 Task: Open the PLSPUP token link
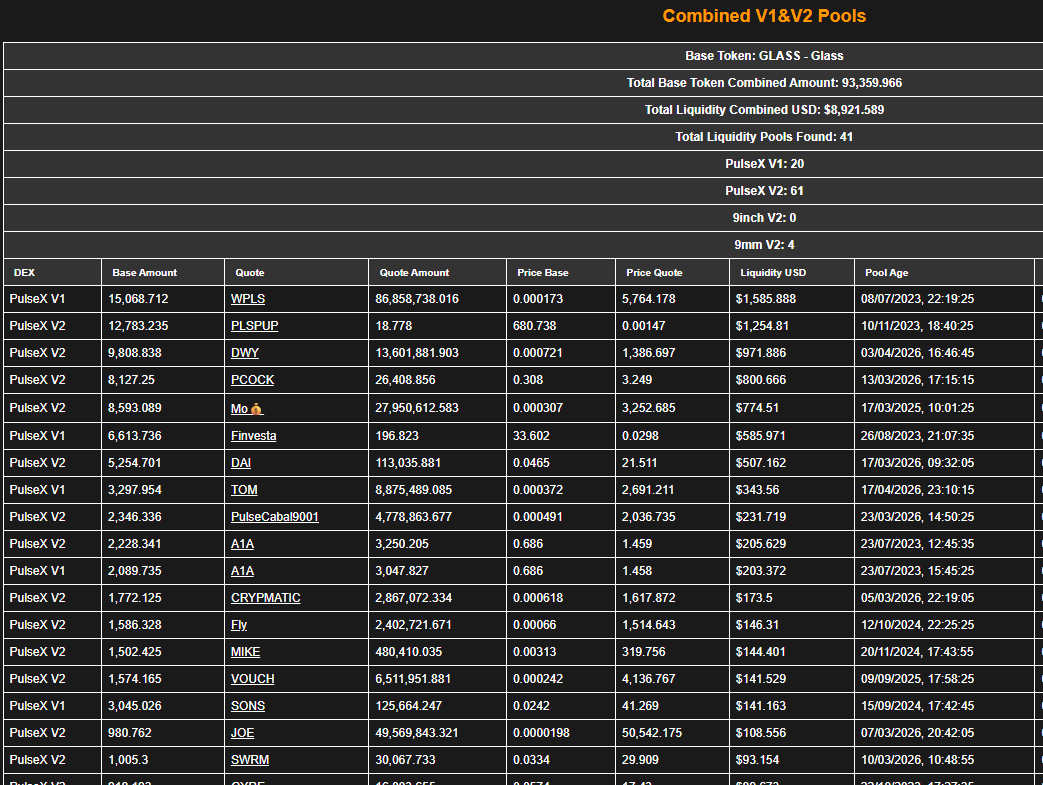254,326
